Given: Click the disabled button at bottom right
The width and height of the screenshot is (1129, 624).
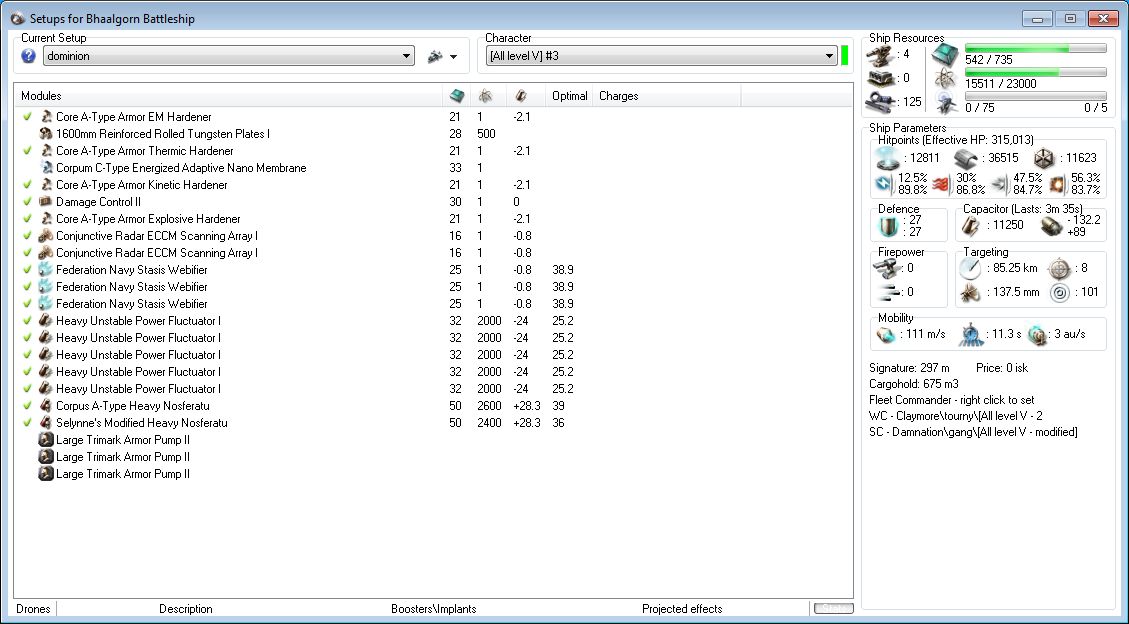Looking at the screenshot, I should [833, 609].
